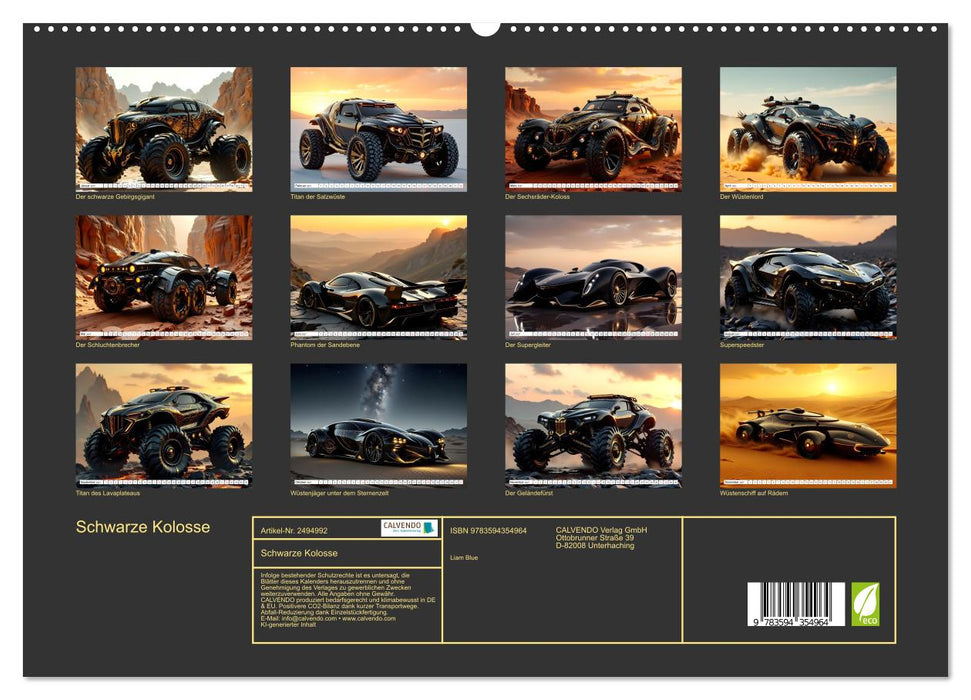Open the 'Der Schluchtenbrecher' thumbnail
Viewport: 971px width, 700px height.
click(x=163, y=277)
